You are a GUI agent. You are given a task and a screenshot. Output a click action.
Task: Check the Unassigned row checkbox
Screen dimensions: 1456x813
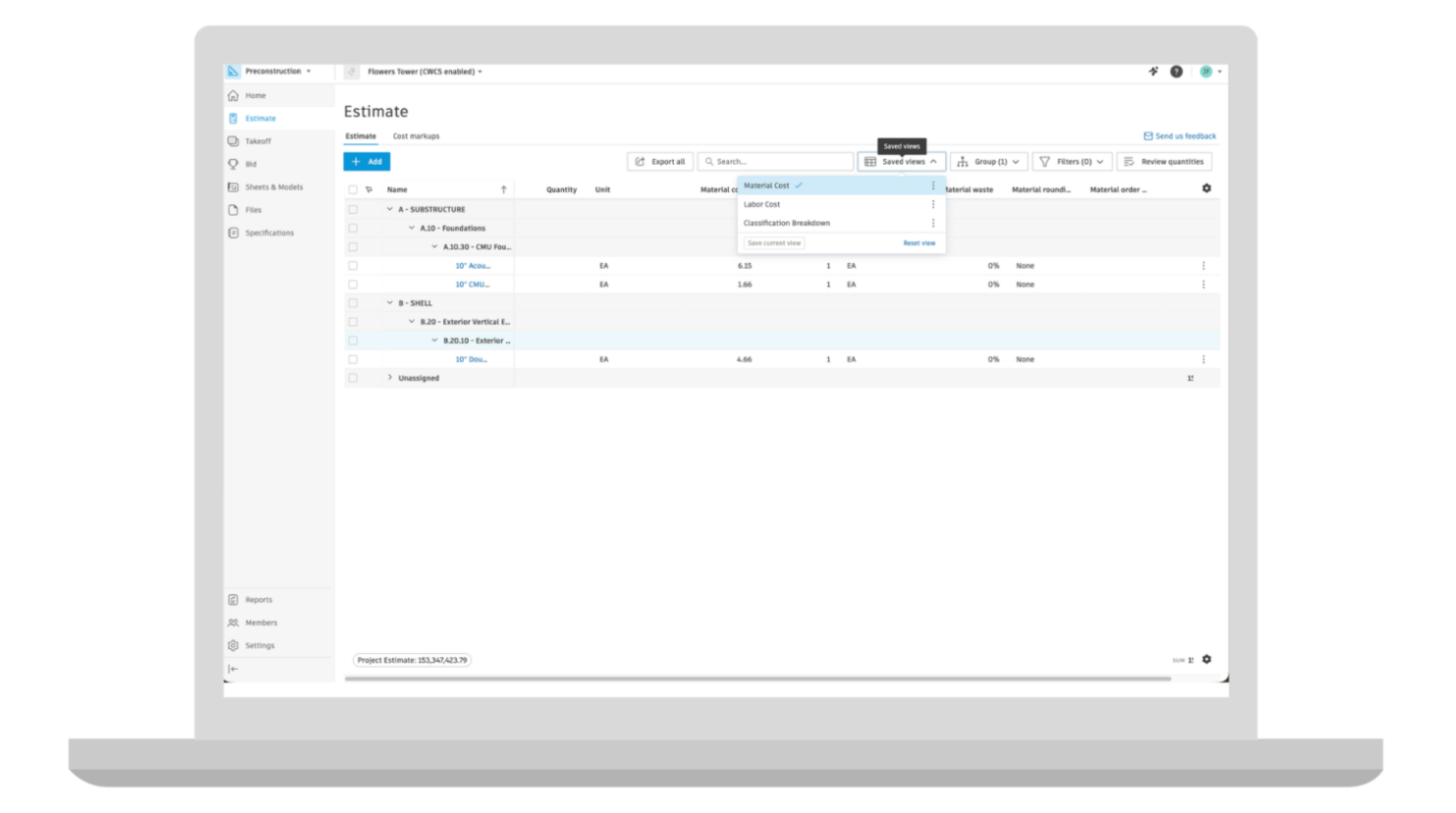coord(353,378)
